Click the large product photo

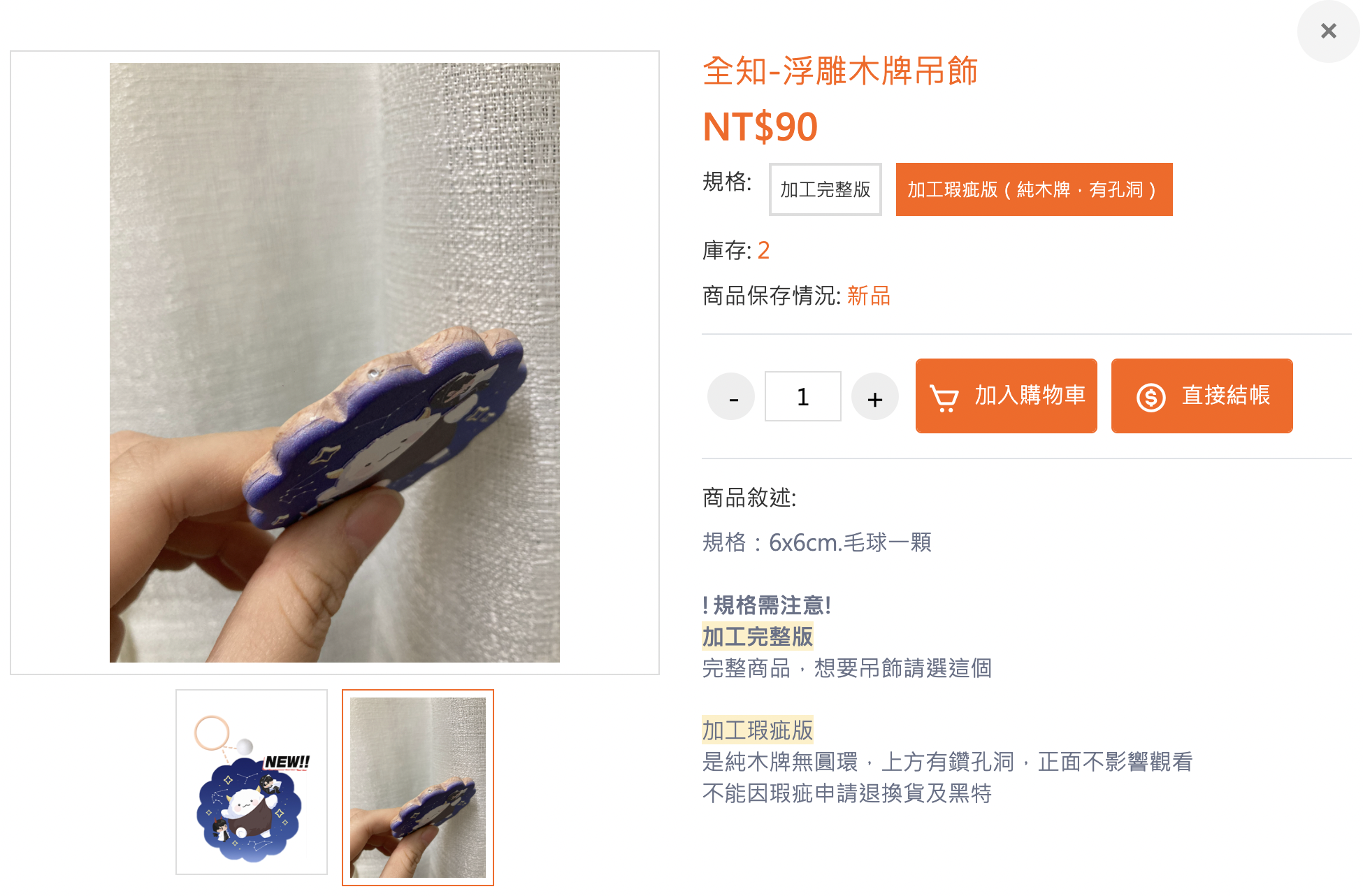(335, 363)
